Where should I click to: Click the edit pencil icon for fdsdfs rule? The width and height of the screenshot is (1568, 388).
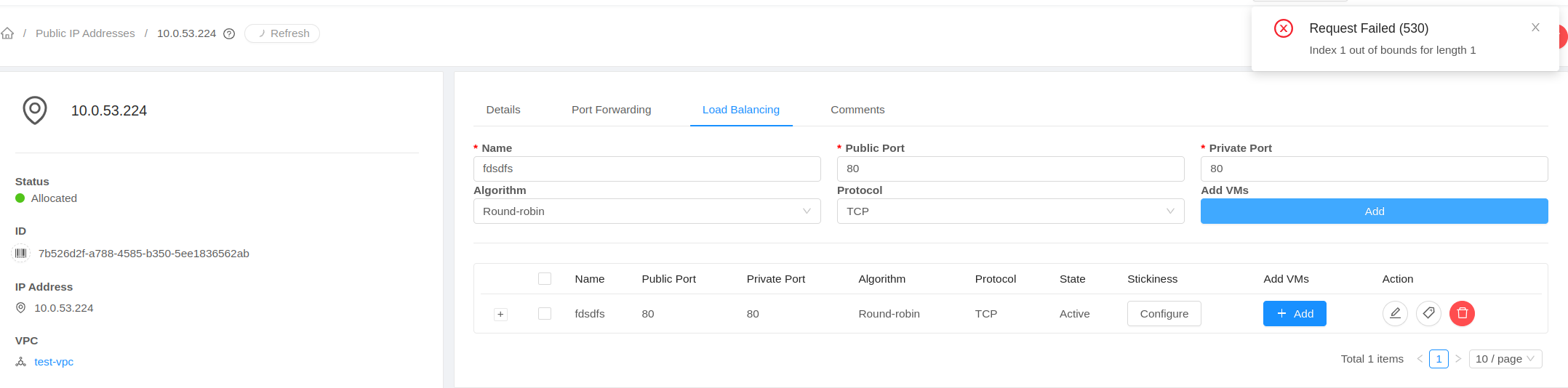click(x=1395, y=313)
